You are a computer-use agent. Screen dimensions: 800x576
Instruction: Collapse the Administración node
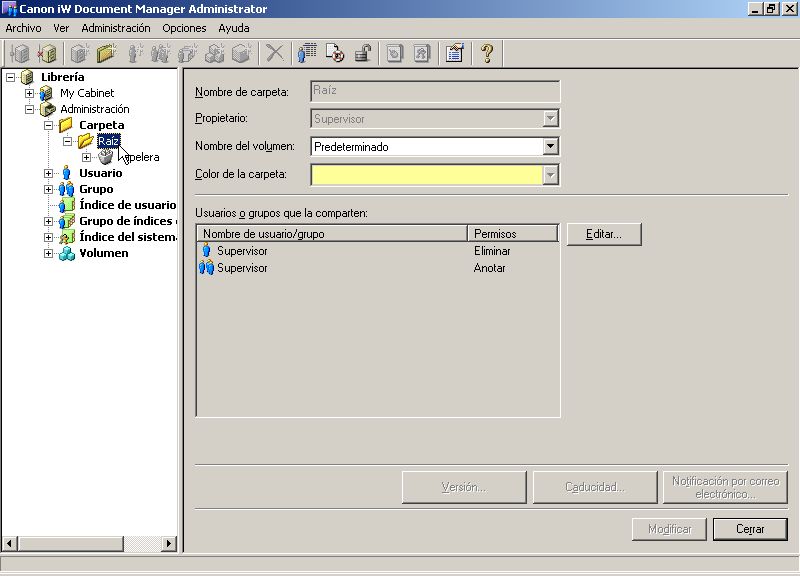(x=30, y=109)
